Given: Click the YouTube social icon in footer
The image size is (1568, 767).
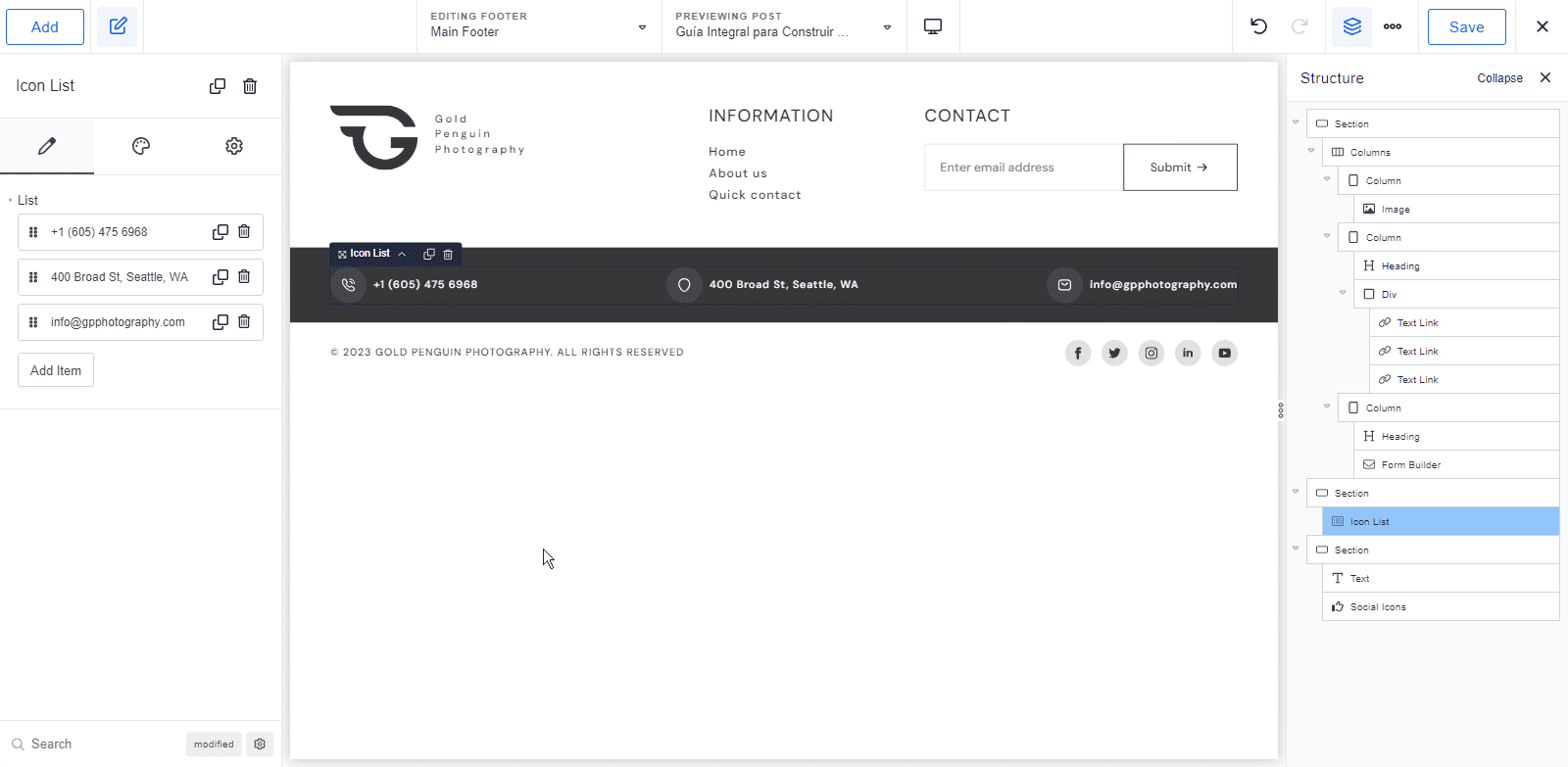Looking at the screenshot, I should pyautogui.click(x=1224, y=353).
